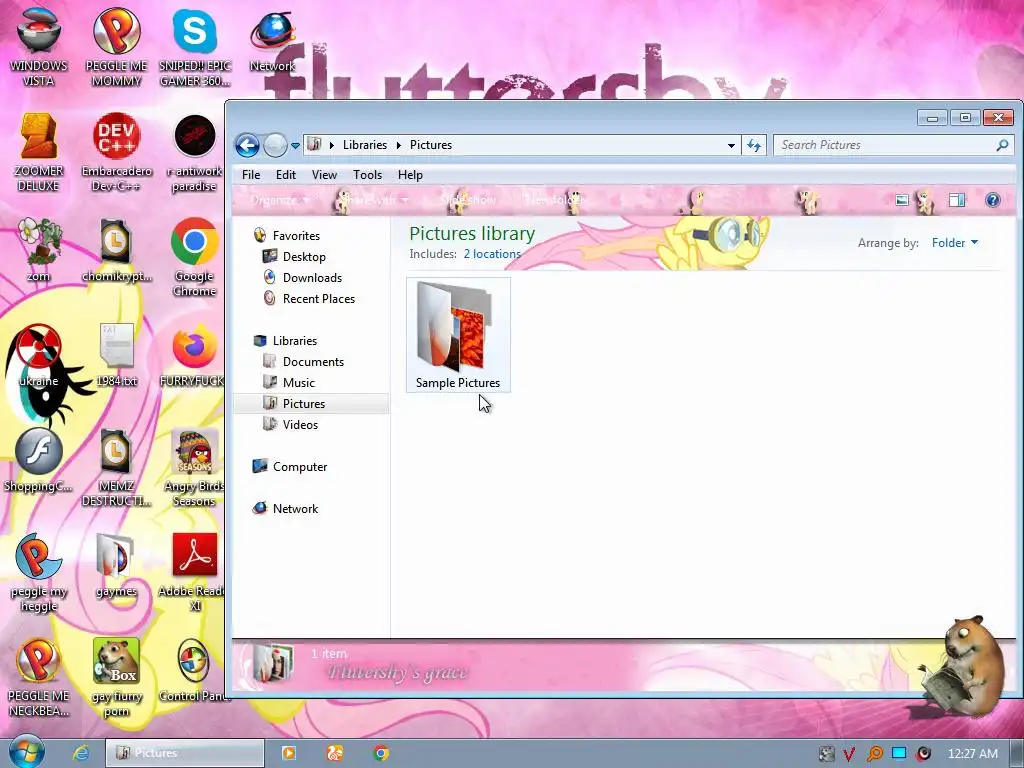1024x768 pixels.
Task: Select Computer in the navigation pane
Action: click(x=300, y=467)
